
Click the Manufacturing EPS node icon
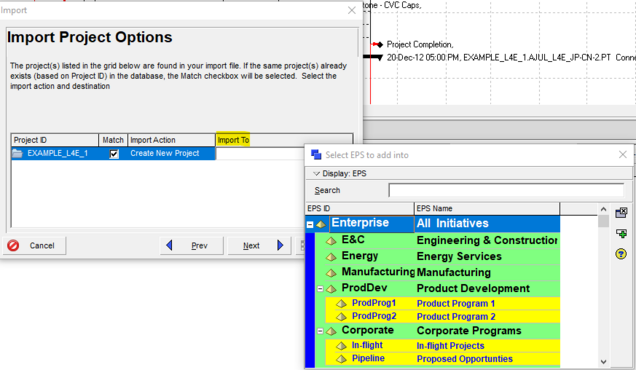(331, 273)
